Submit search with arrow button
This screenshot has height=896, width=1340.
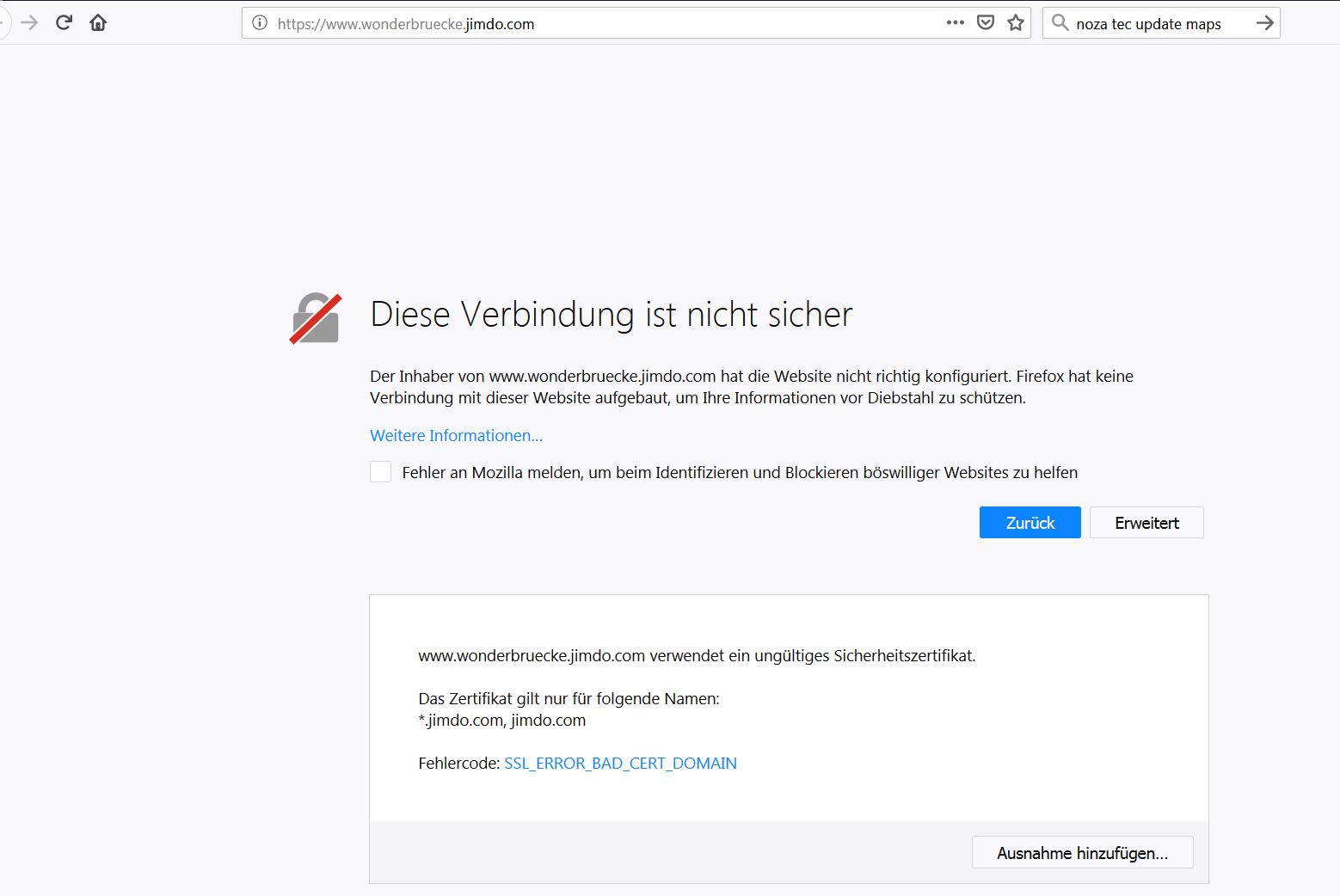click(x=1264, y=22)
